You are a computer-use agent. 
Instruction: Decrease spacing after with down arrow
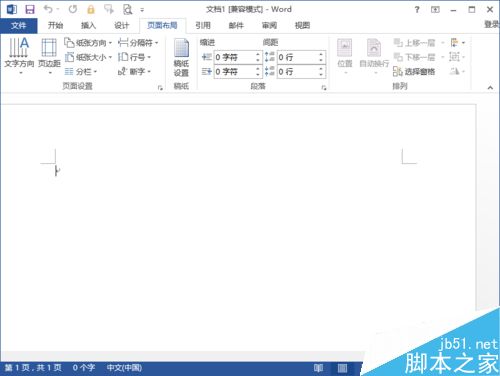pos(321,75)
